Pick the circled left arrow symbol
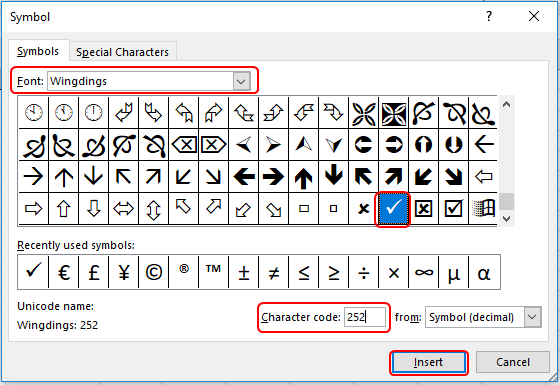 click(363, 145)
